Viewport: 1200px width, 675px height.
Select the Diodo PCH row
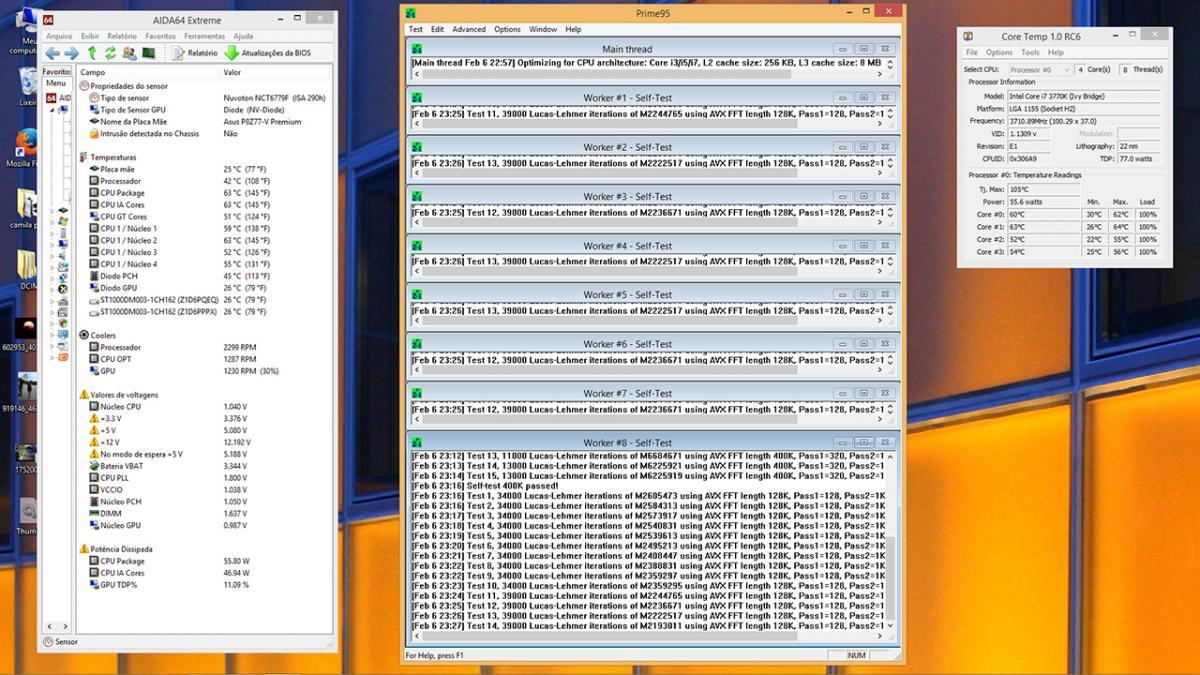[205, 276]
